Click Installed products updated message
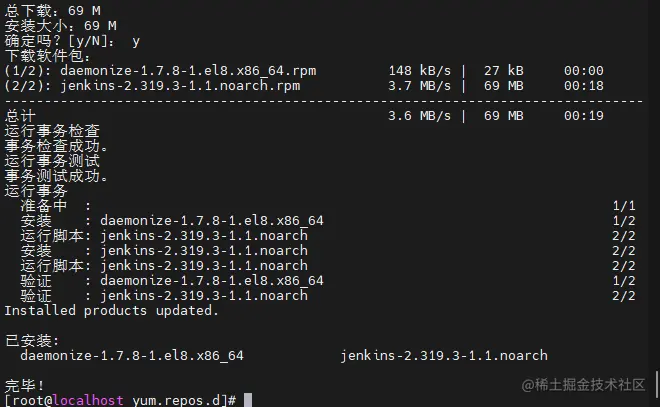 click(111, 310)
